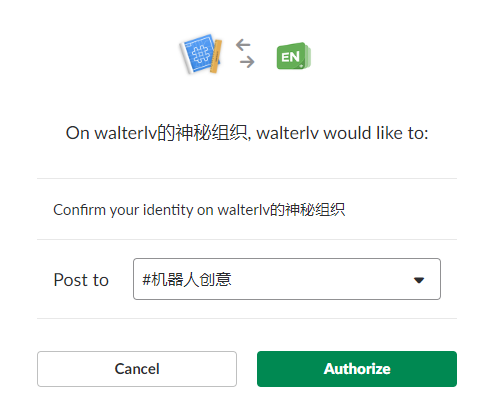The height and width of the screenshot is (414, 495).
Task: Click the black caret in the channel selector
Action: tap(419, 280)
